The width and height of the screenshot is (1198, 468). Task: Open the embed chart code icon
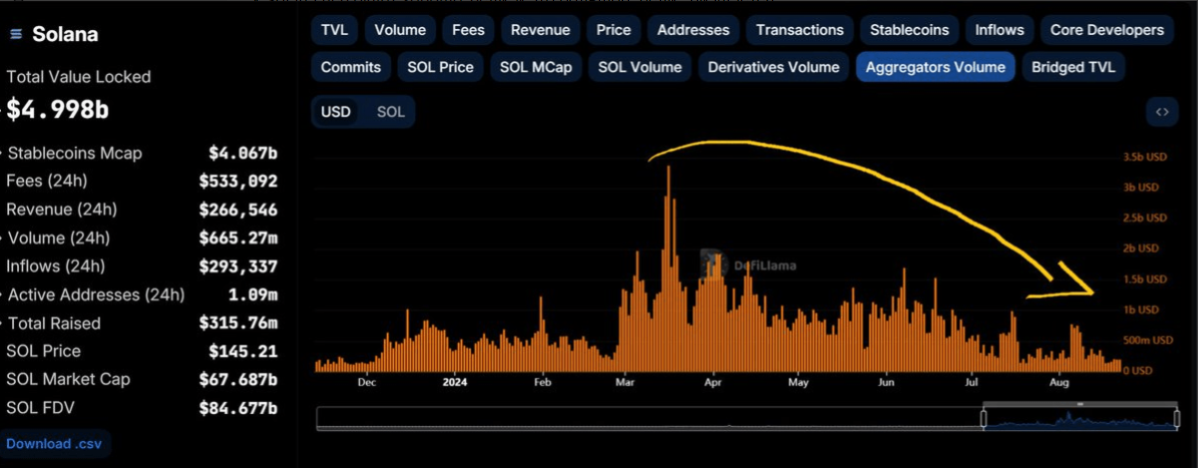[1162, 112]
